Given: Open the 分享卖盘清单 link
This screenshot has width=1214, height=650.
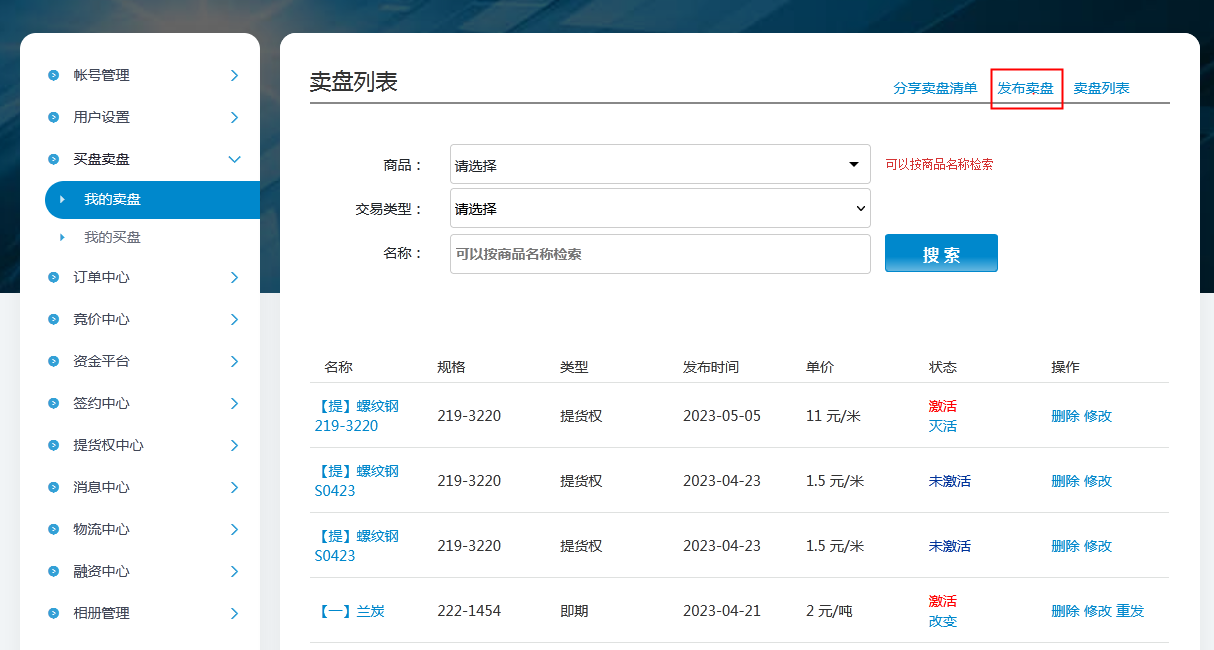Looking at the screenshot, I should pos(935,88).
